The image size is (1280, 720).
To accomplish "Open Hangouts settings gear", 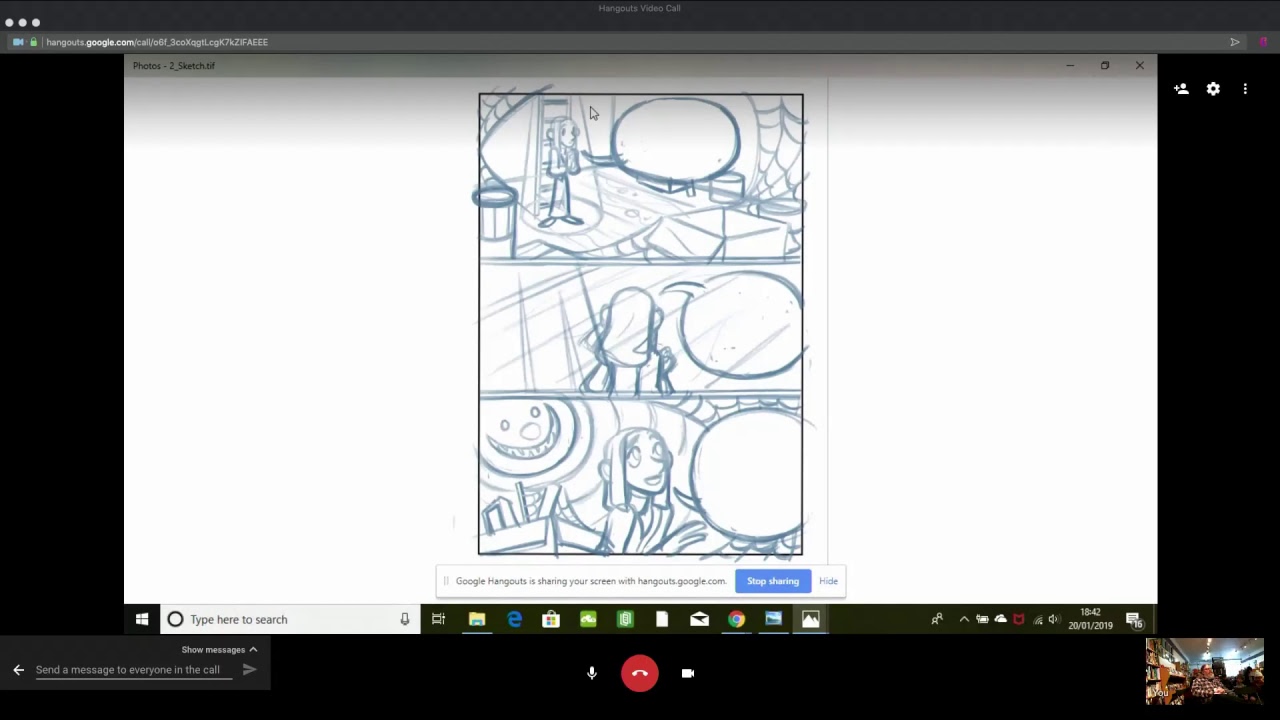I will point(1213,89).
